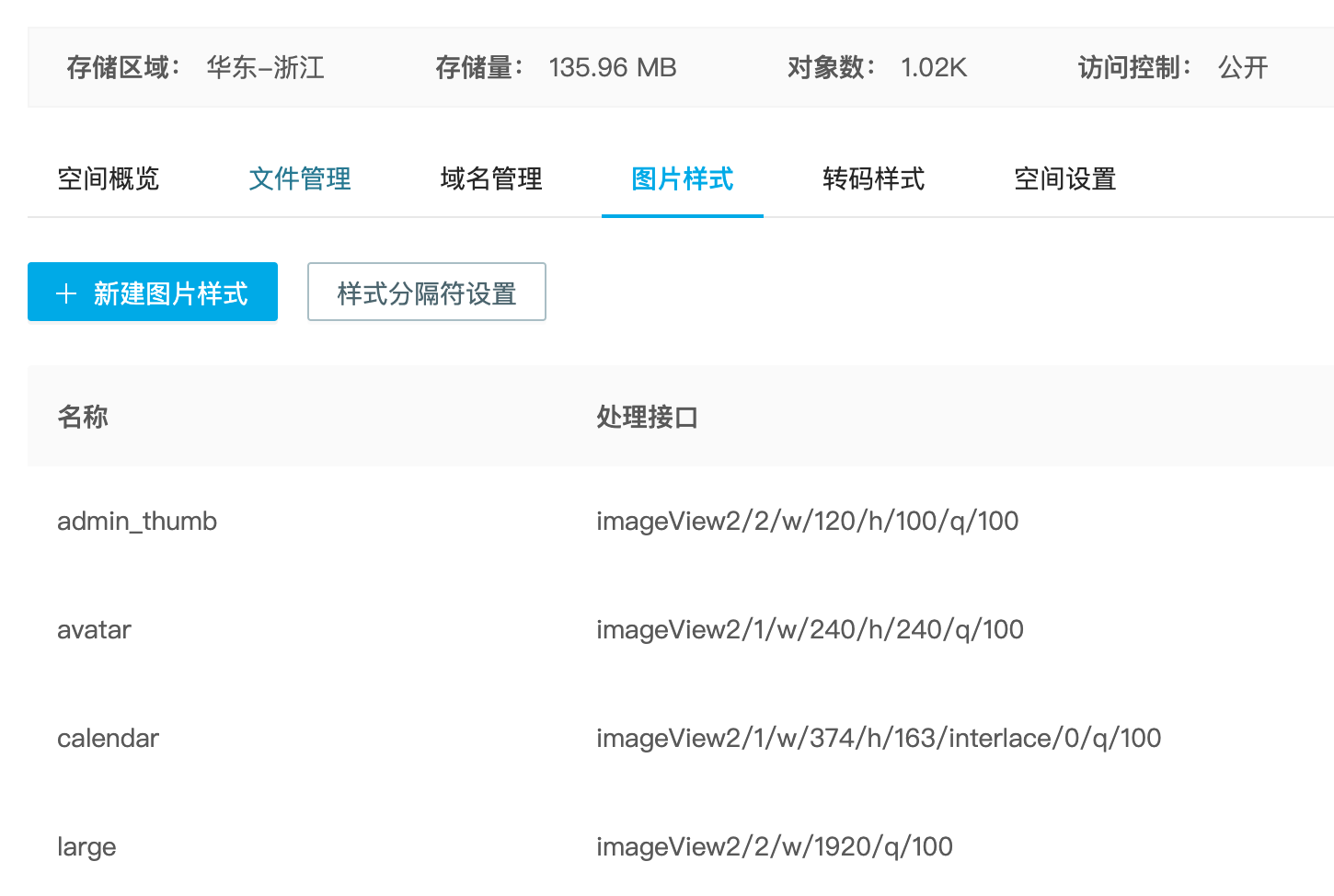Click imageView2/2/w/1920/q/100 interface text
Screen dimensions: 1334x896
pos(775,847)
